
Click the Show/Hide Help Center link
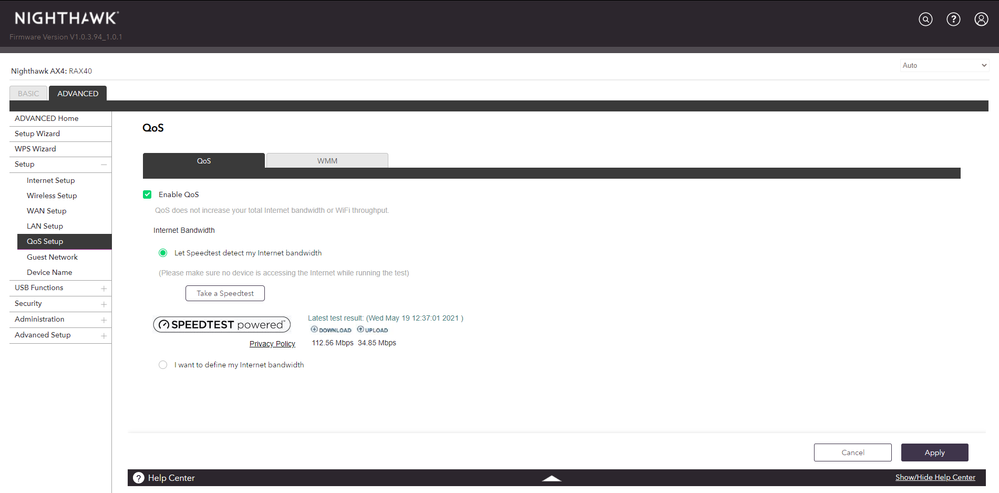[x=935, y=478]
